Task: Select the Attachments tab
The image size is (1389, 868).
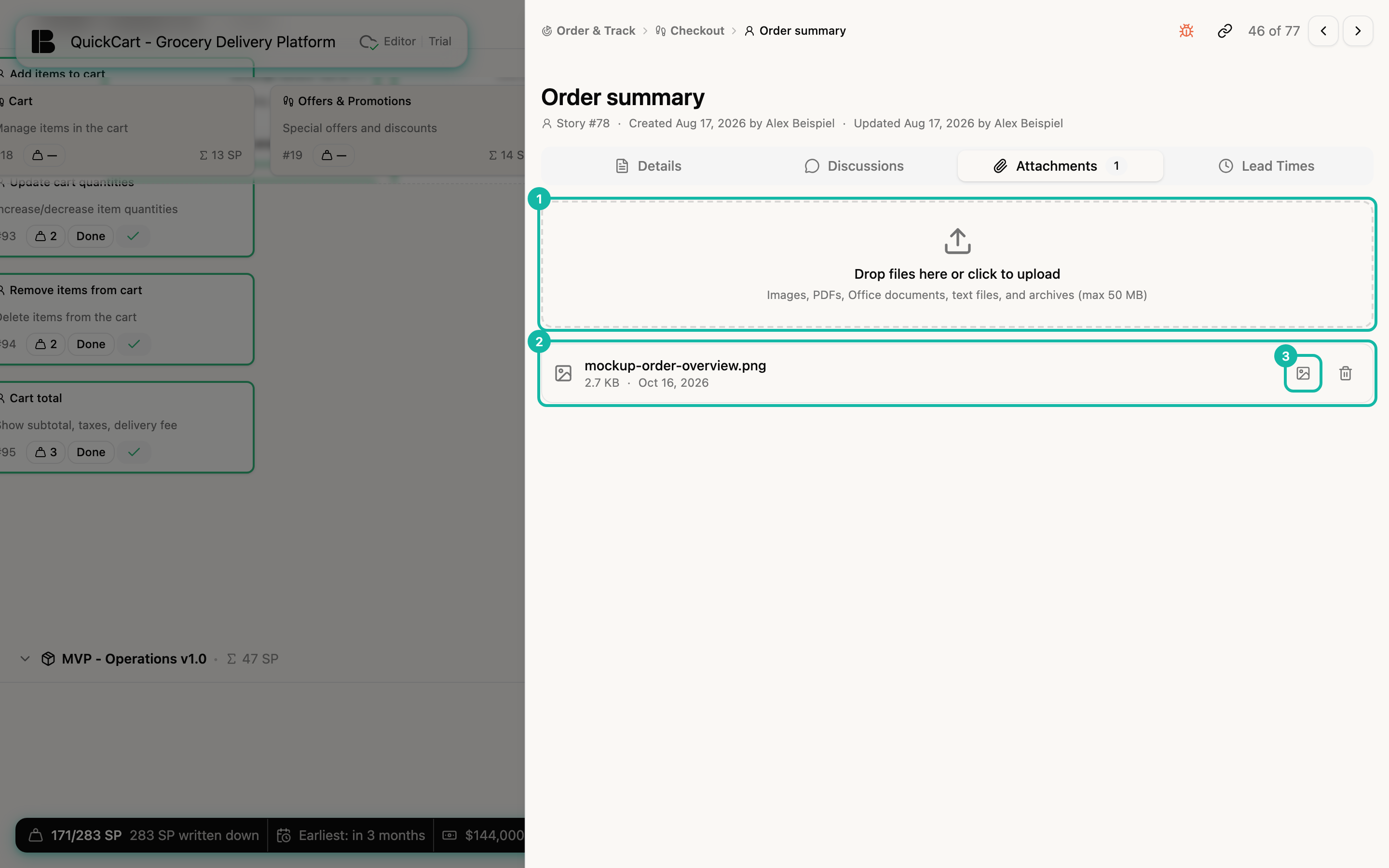Action: pos(1060,166)
